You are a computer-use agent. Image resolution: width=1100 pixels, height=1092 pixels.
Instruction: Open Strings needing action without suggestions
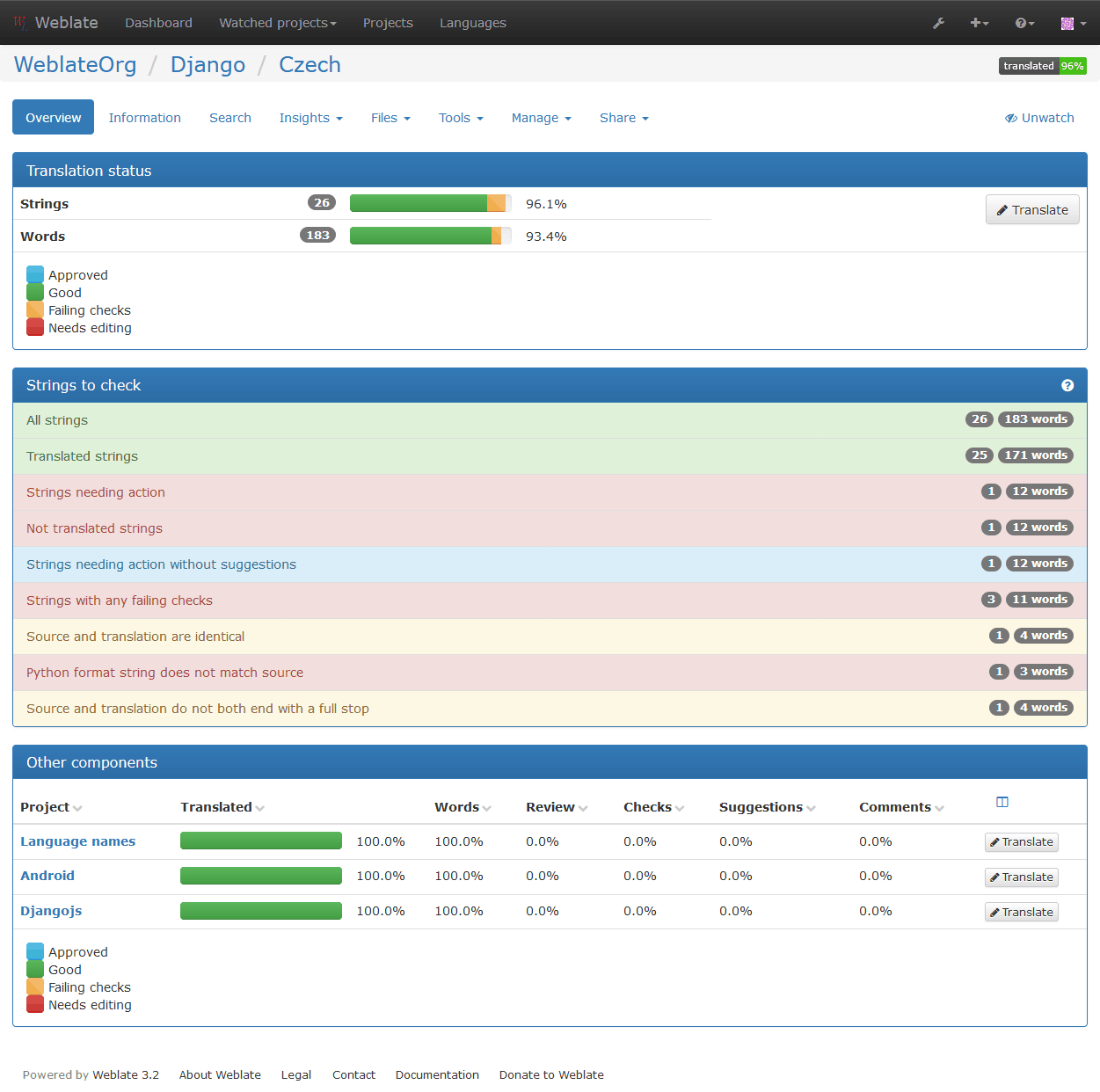point(550,564)
